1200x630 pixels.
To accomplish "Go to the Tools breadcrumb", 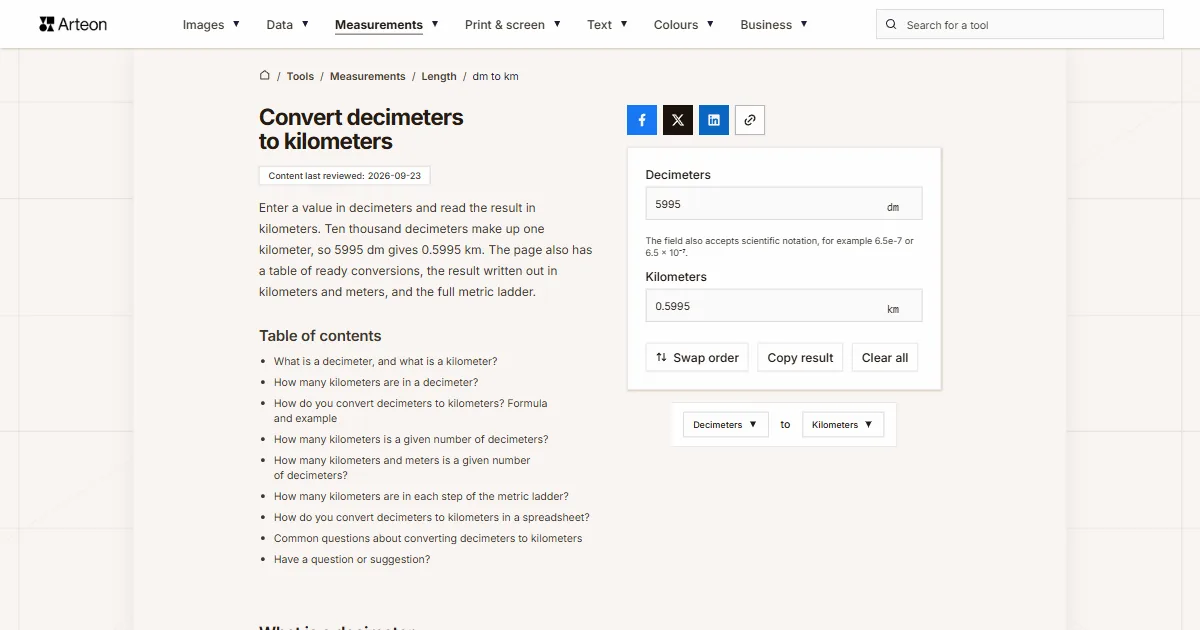I will 300,76.
